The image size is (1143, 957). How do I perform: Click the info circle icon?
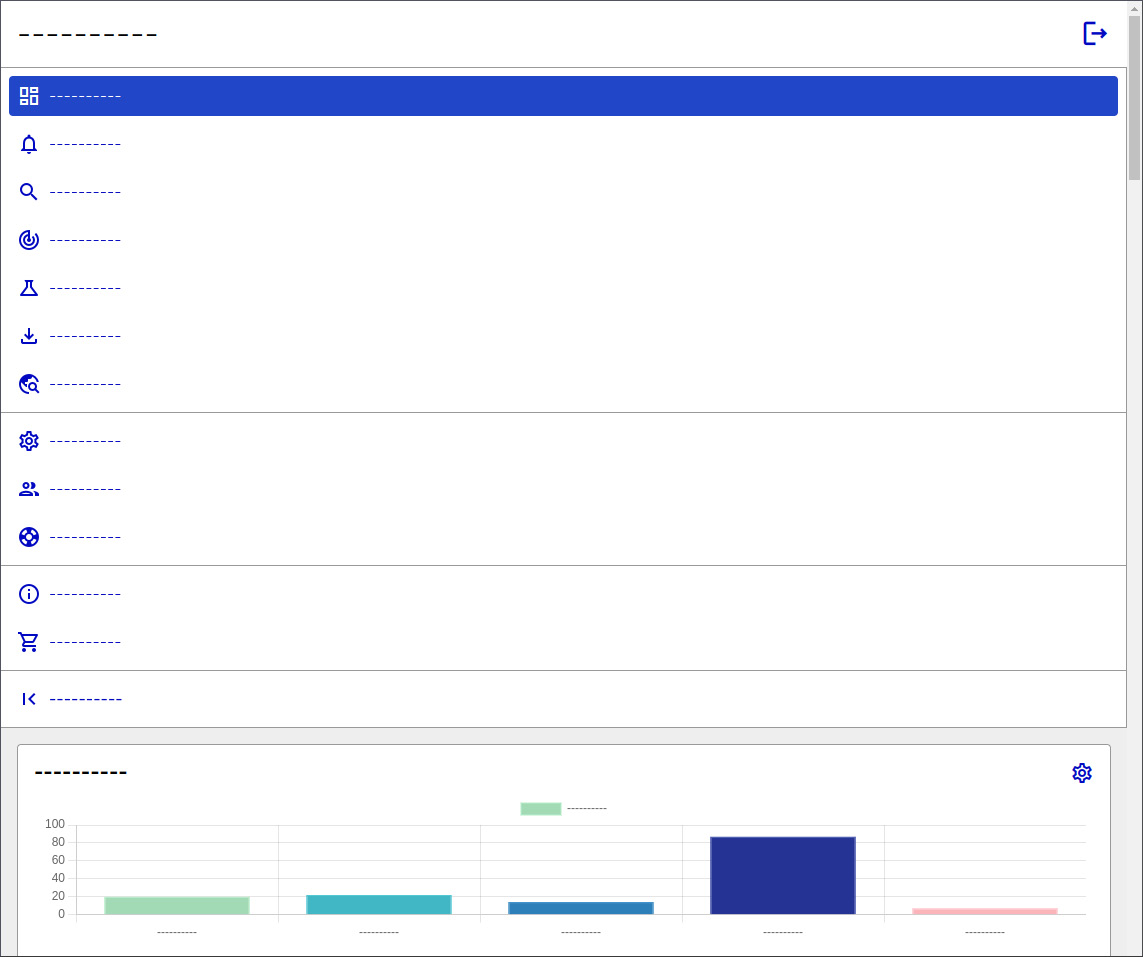coord(29,593)
